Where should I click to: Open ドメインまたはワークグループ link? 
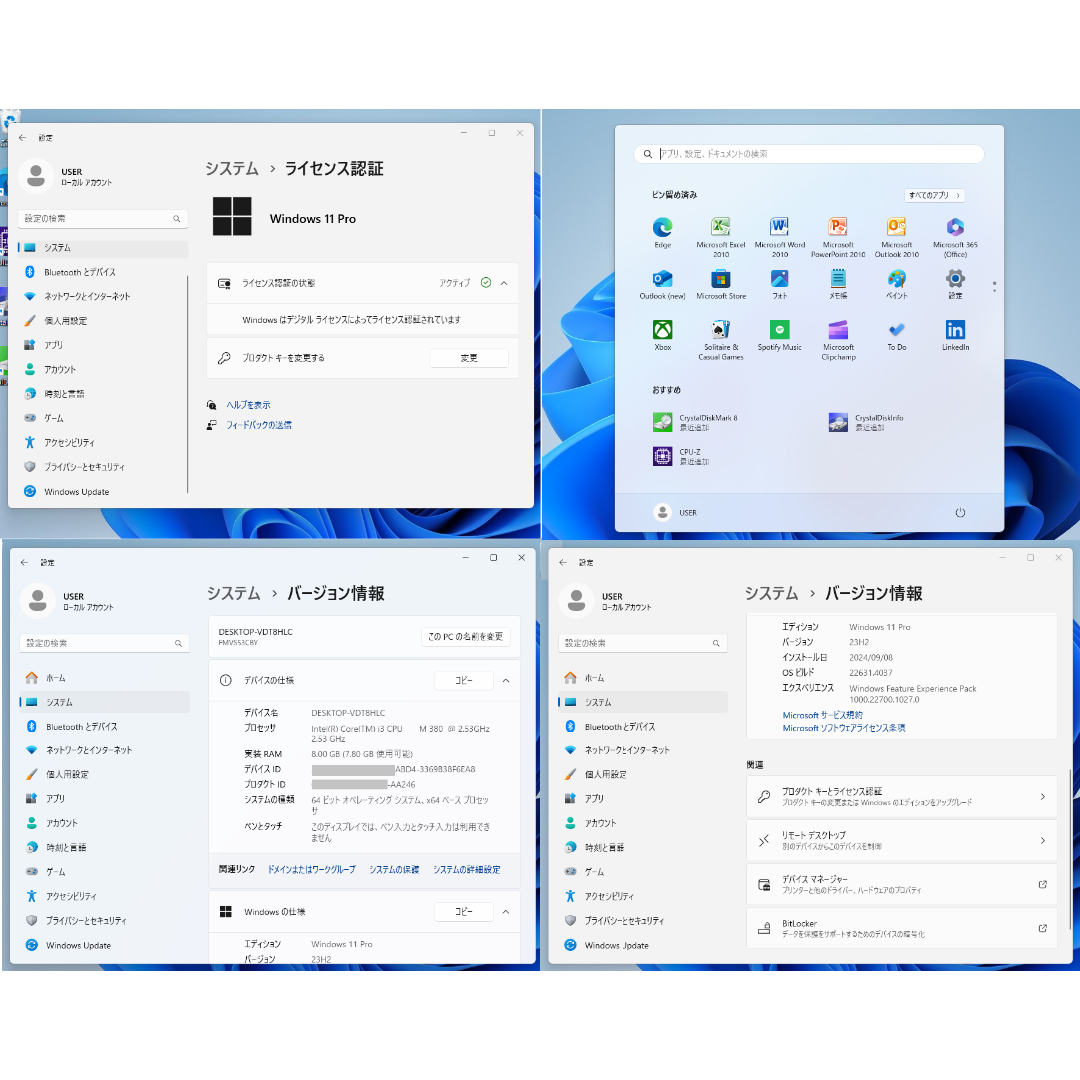tap(311, 869)
